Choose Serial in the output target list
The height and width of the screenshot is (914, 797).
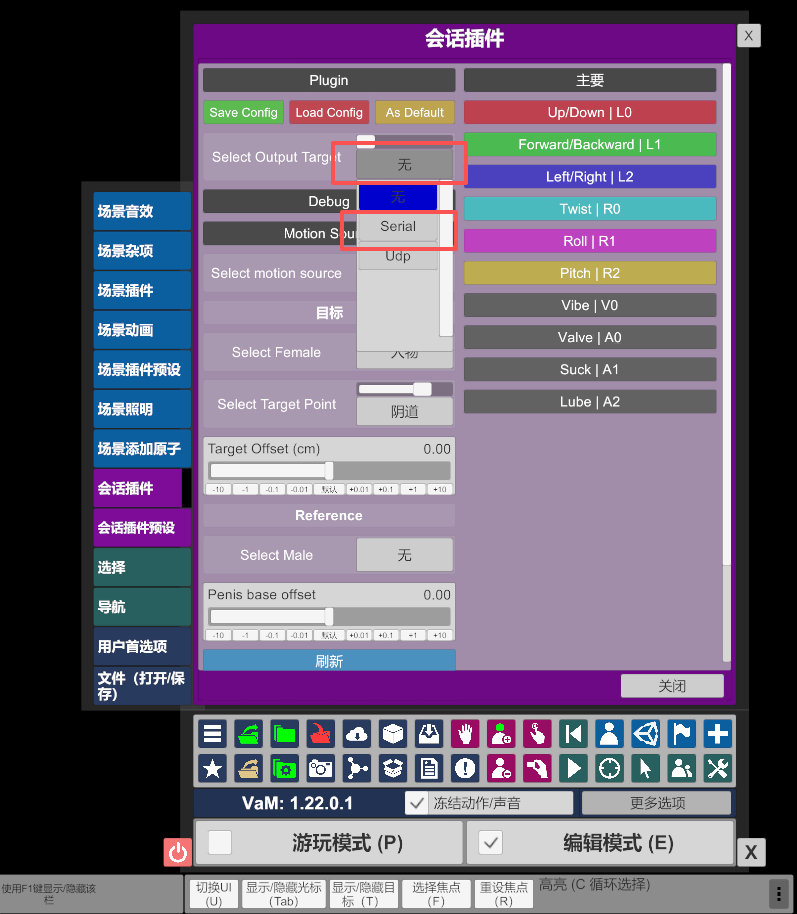[x=398, y=226]
